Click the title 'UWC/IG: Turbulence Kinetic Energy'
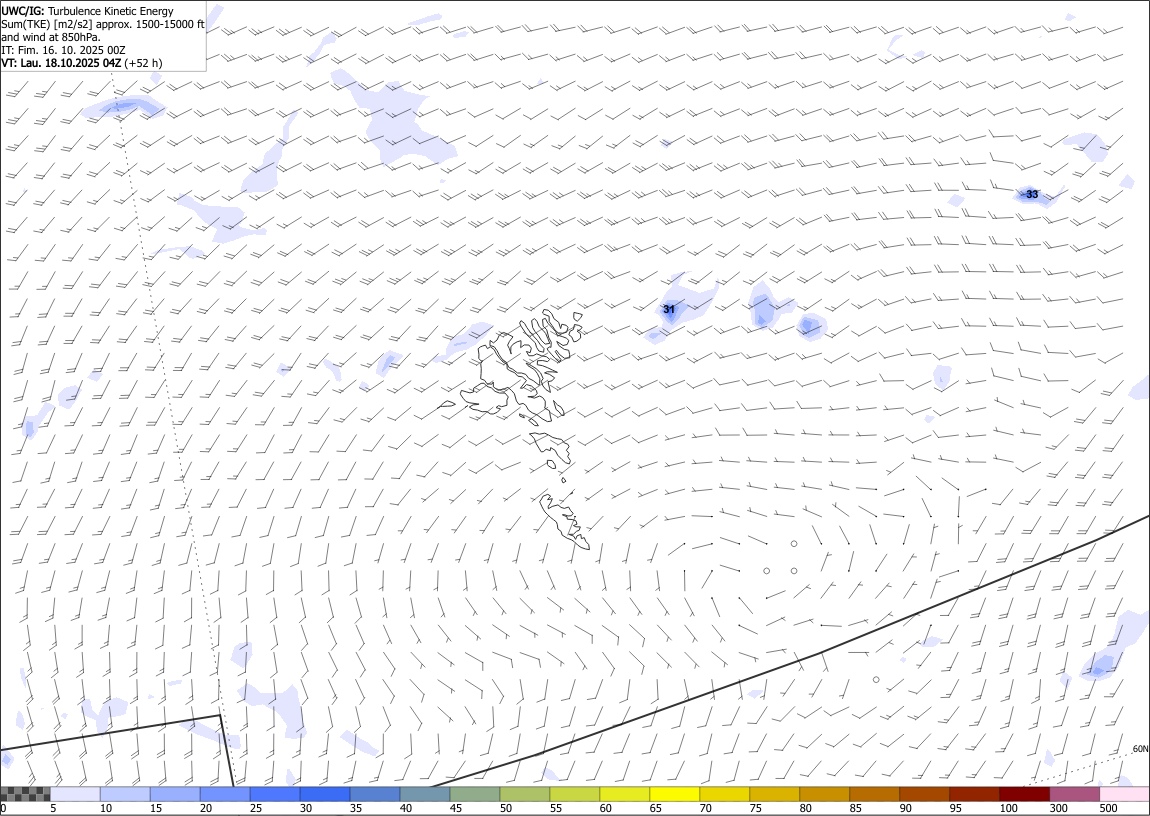 (87, 11)
